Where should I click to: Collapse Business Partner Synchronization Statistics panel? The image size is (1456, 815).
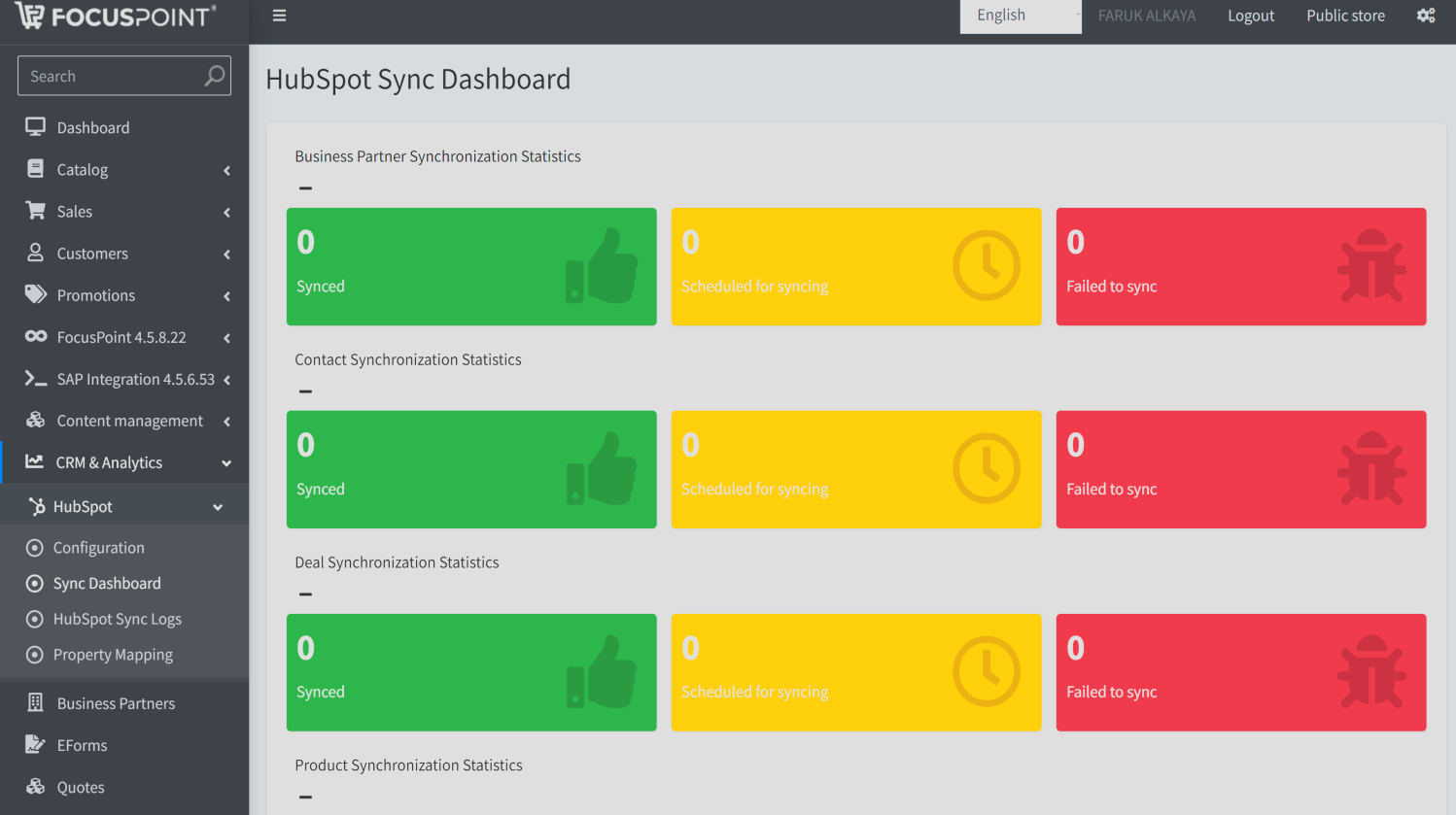[x=305, y=188]
